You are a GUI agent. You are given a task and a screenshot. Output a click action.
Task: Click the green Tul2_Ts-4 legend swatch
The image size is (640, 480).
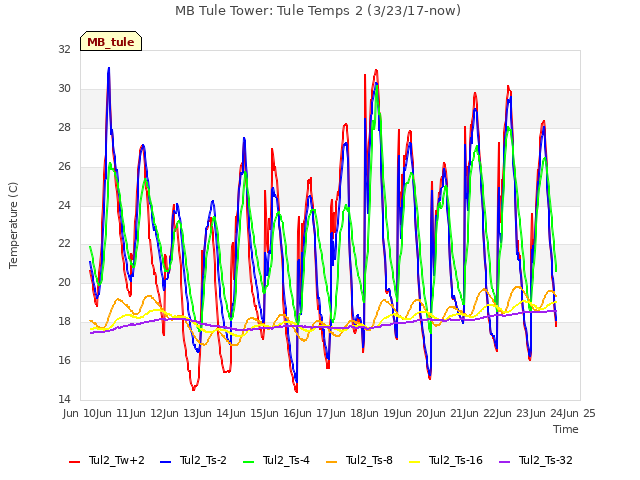(248, 462)
